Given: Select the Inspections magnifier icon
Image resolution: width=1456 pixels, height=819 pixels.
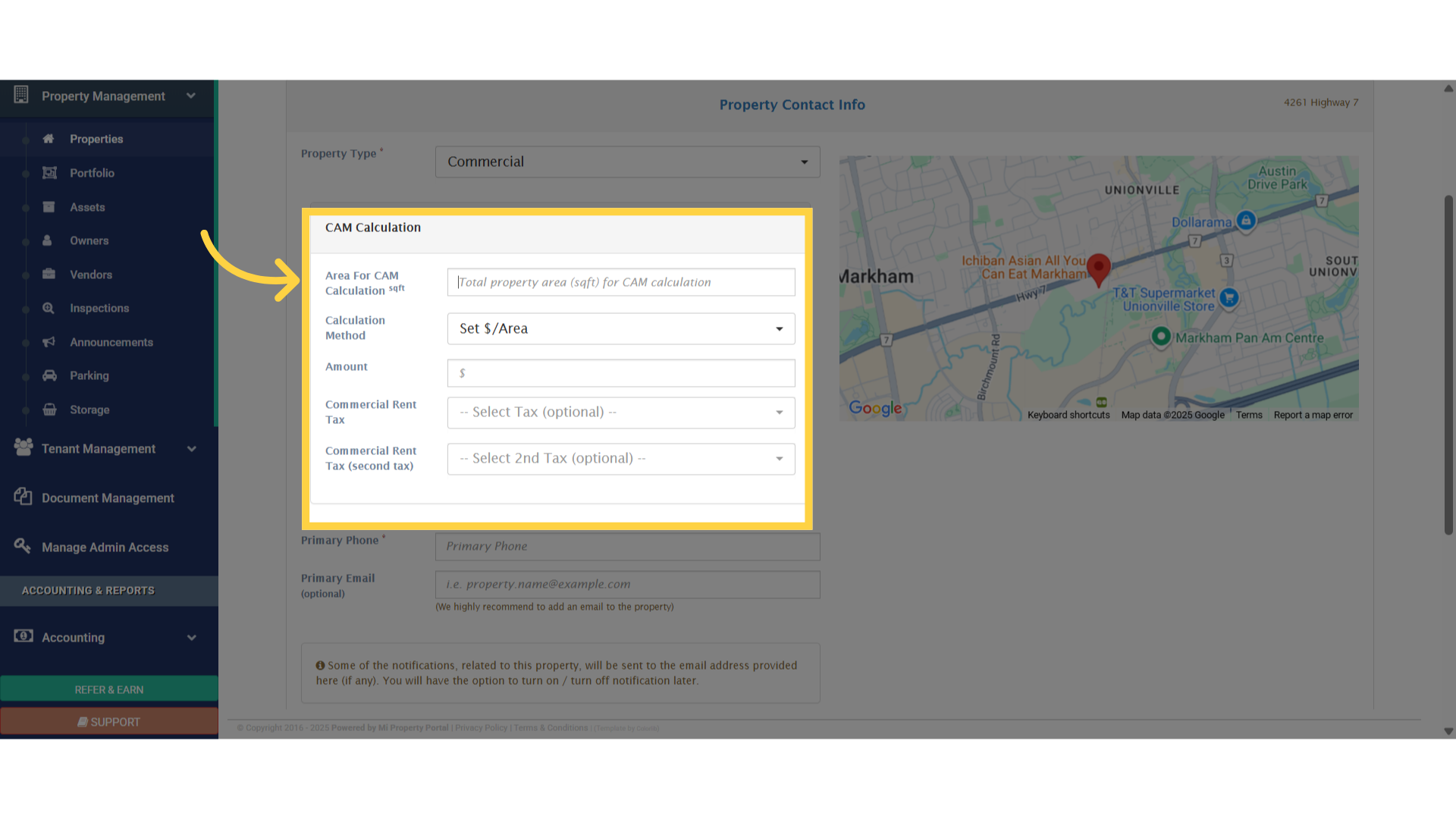Looking at the screenshot, I should [x=48, y=308].
